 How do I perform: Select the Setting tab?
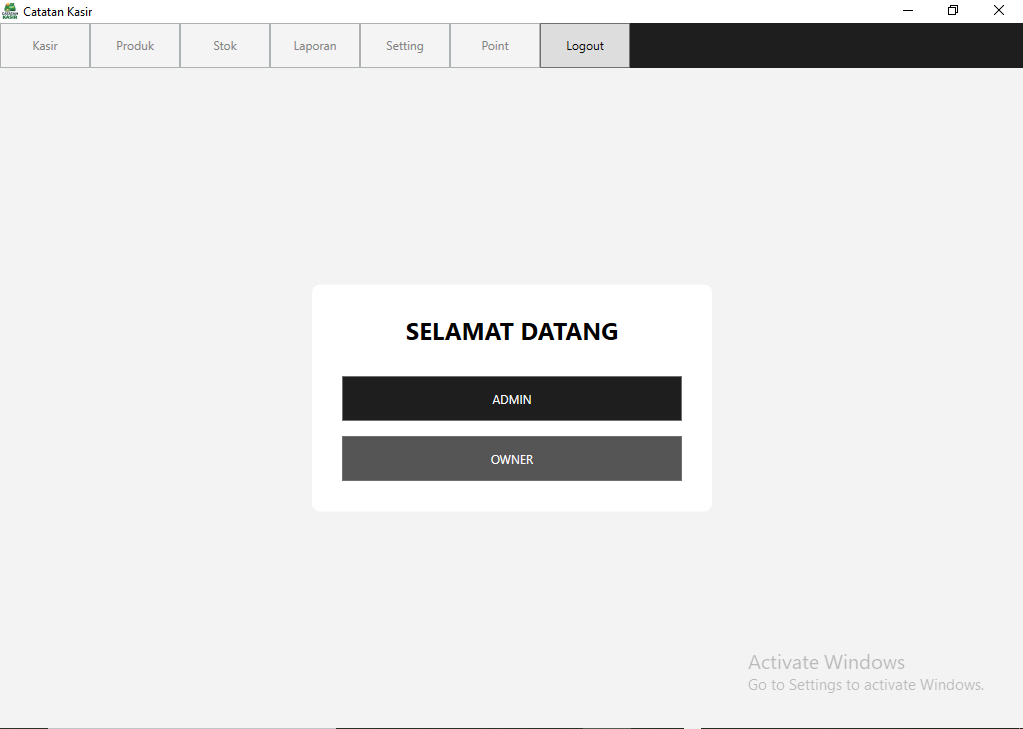pos(405,46)
